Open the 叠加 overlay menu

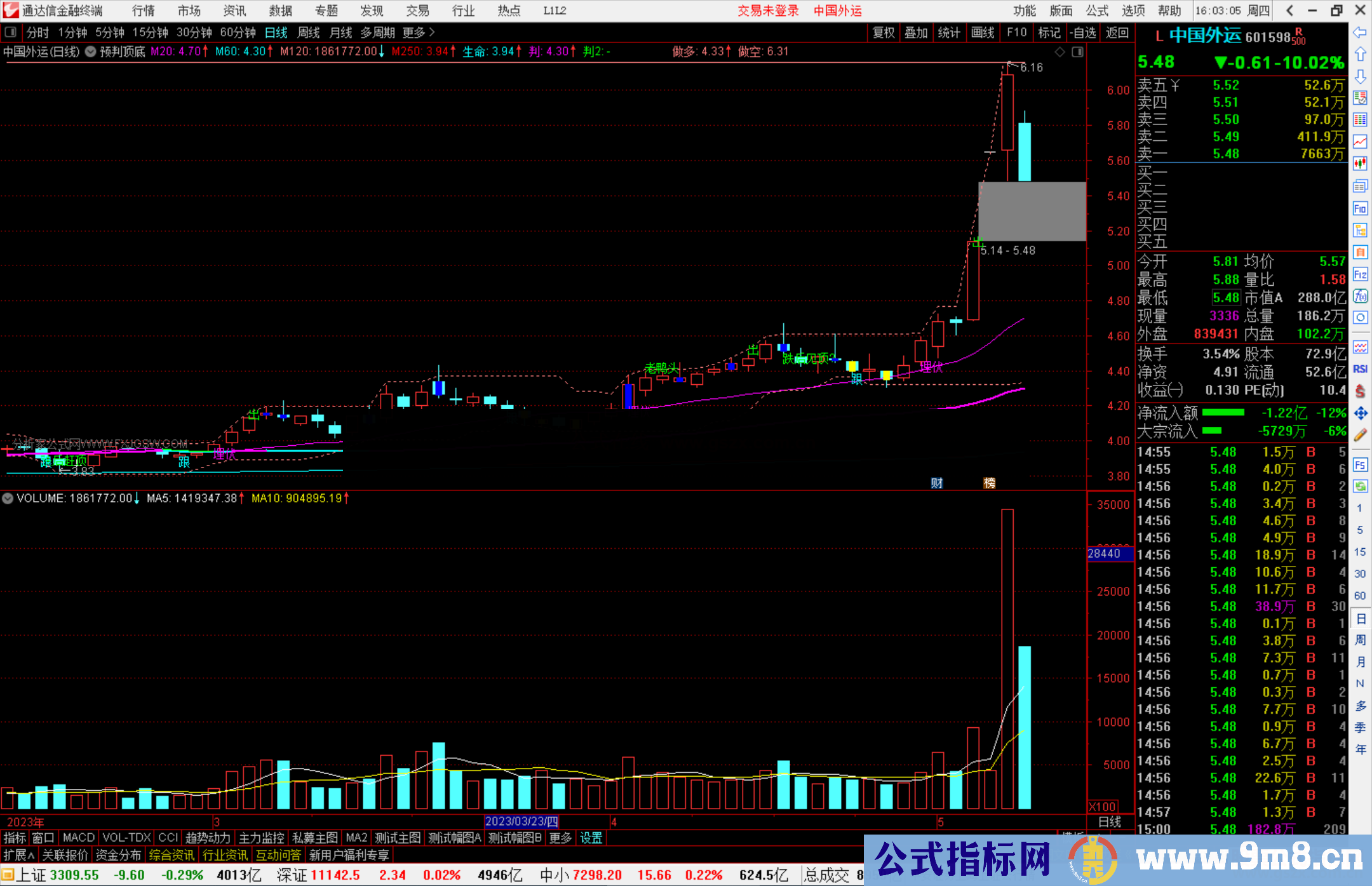(916, 32)
